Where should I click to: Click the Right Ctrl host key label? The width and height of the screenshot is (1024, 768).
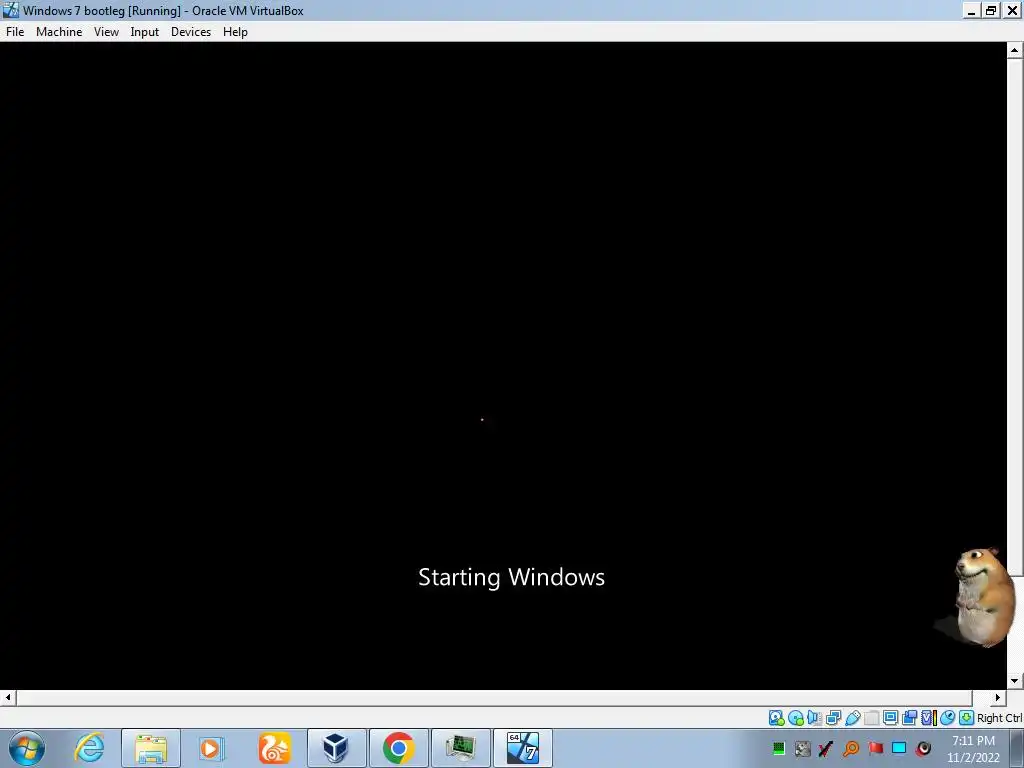[x=1000, y=718]
